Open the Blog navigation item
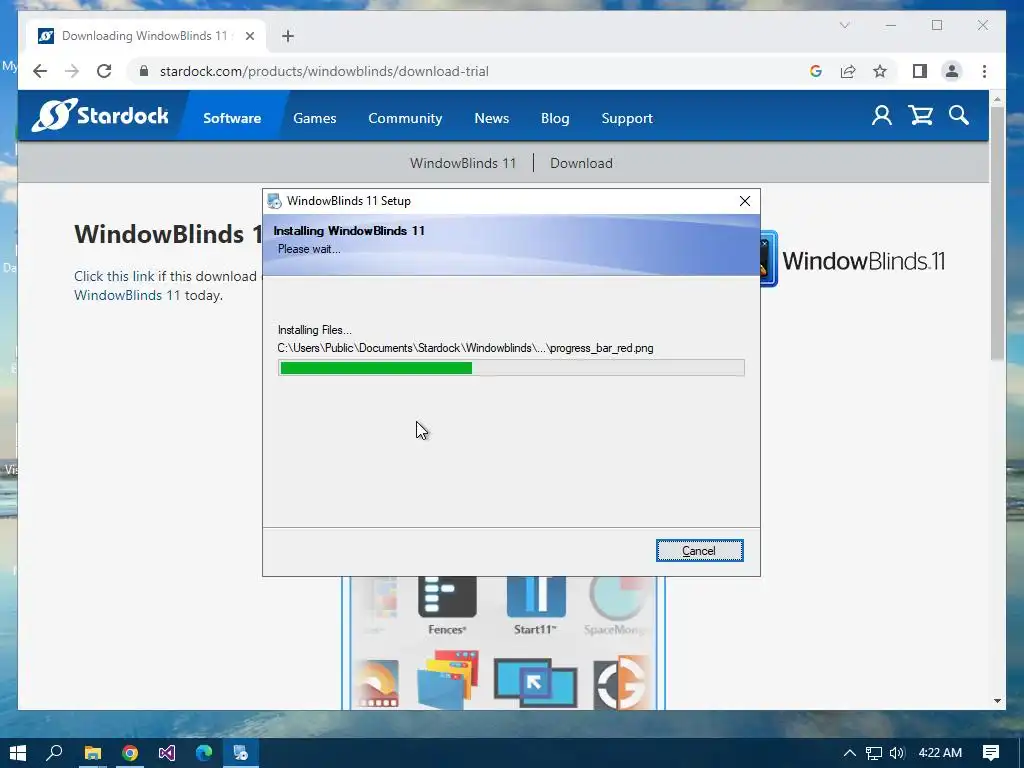Image resolution: width=1024 pixels, height=768 pixels. tap(555, 118)
